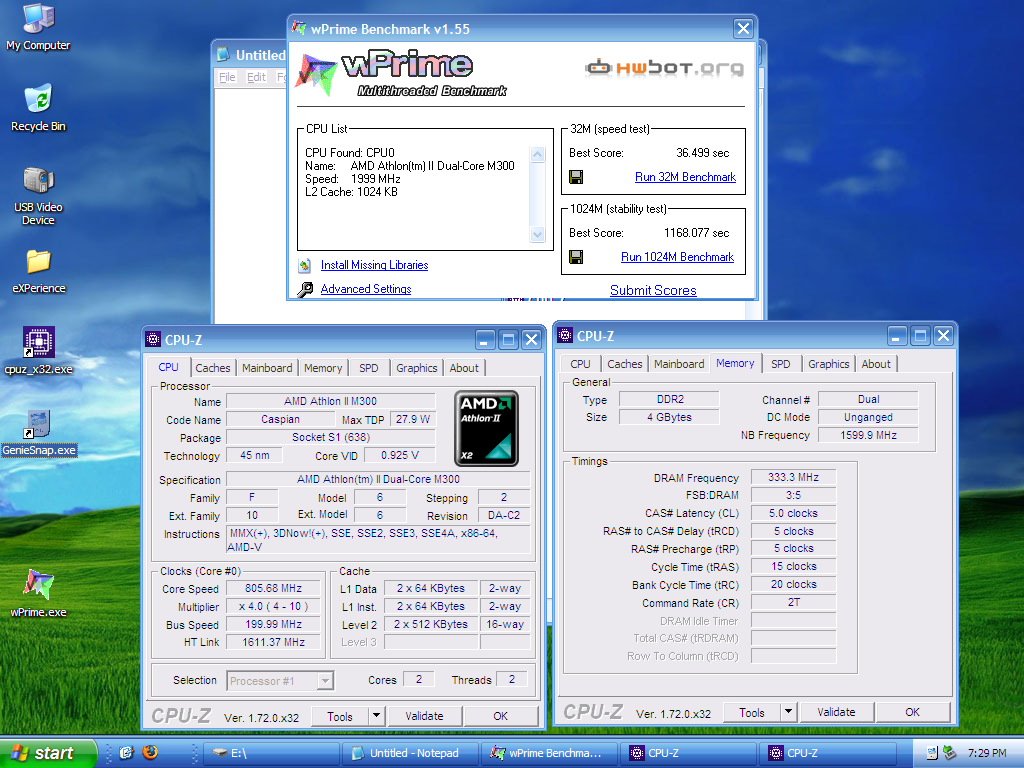
Task: Click Start button on taskbar
Action: (x=48, y=753)
